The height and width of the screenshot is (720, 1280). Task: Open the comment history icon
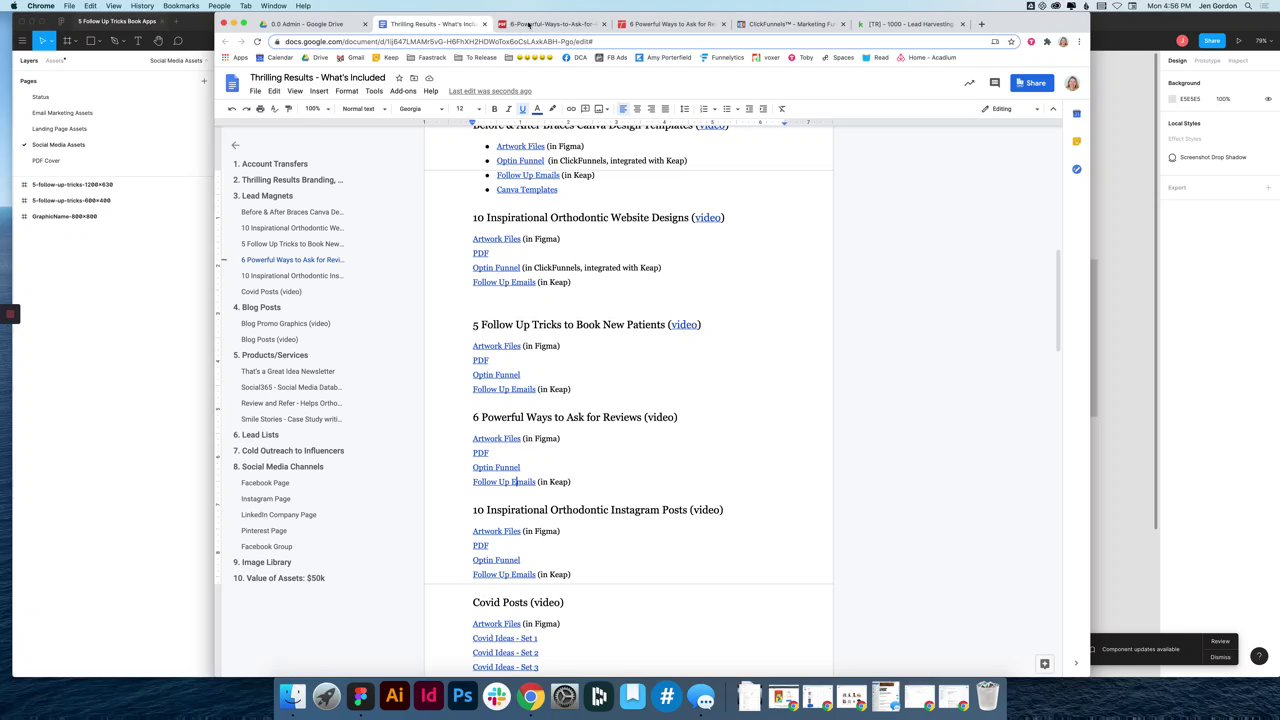coord(994,83)
